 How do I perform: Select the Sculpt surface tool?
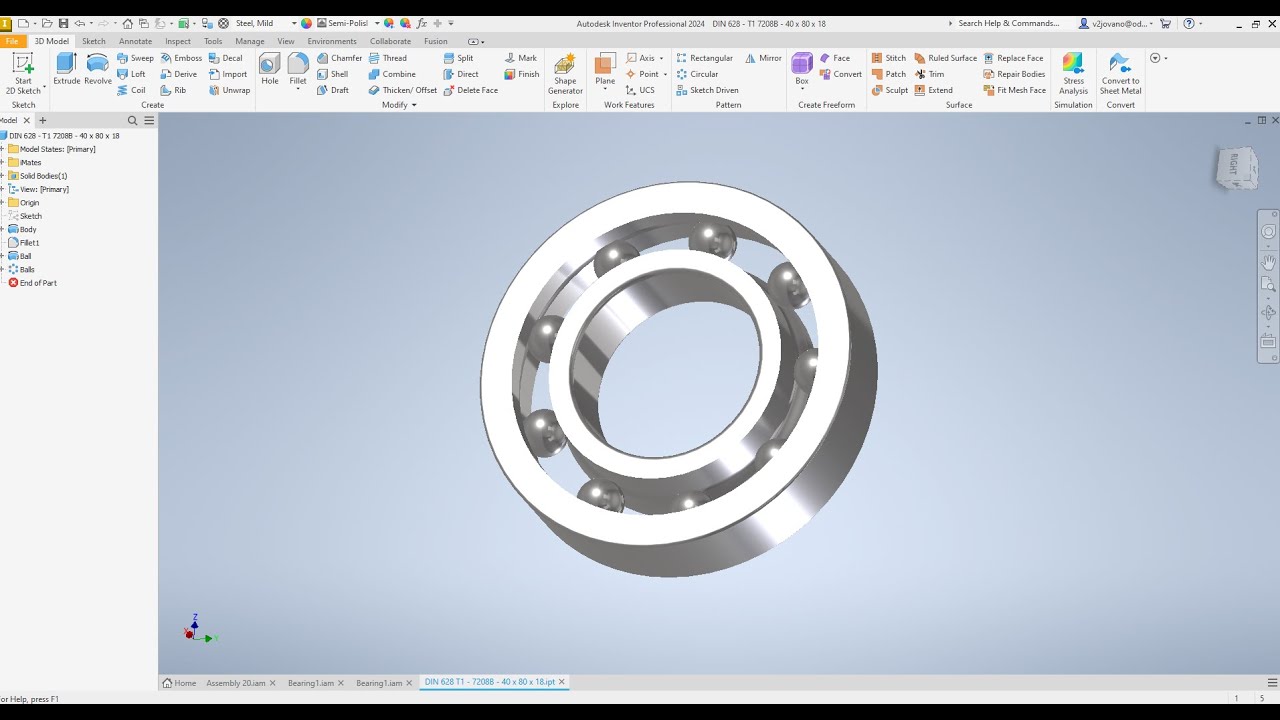[x=889, y=90]
